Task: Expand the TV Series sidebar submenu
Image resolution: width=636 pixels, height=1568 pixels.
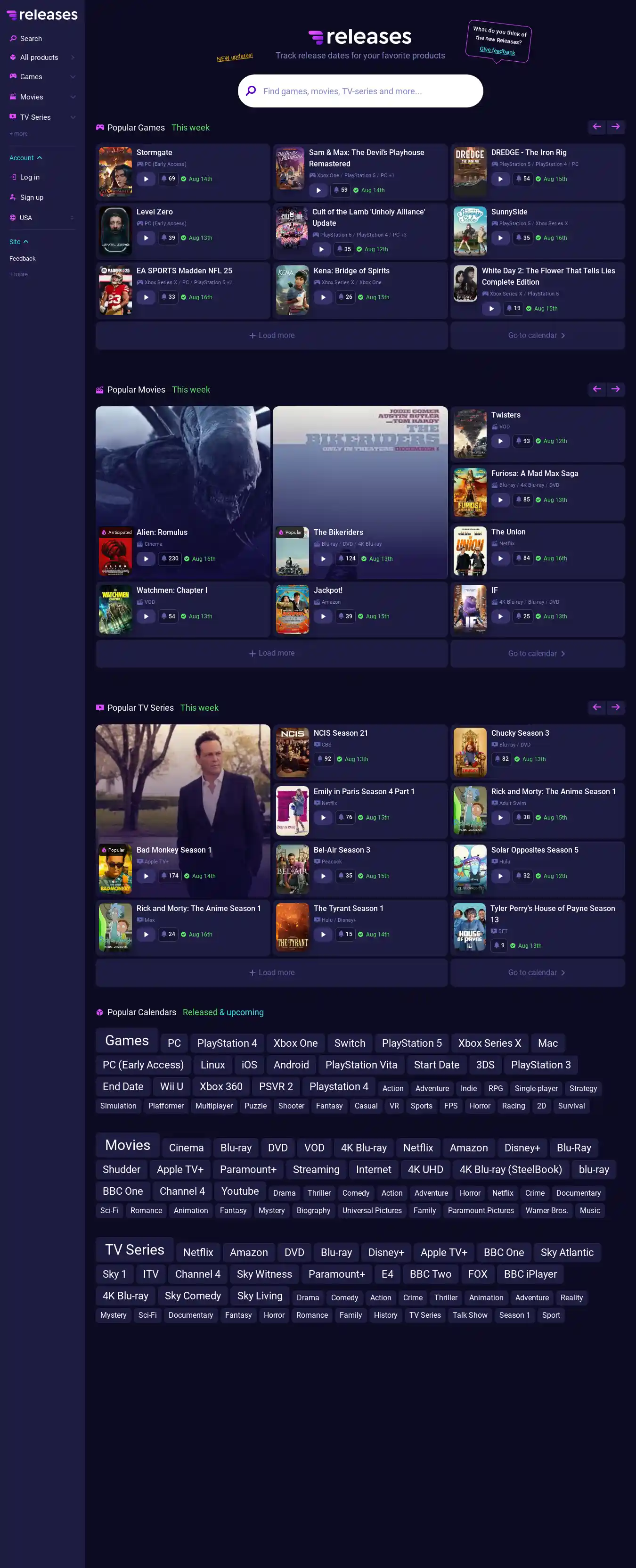Action: tap(73, 117)
